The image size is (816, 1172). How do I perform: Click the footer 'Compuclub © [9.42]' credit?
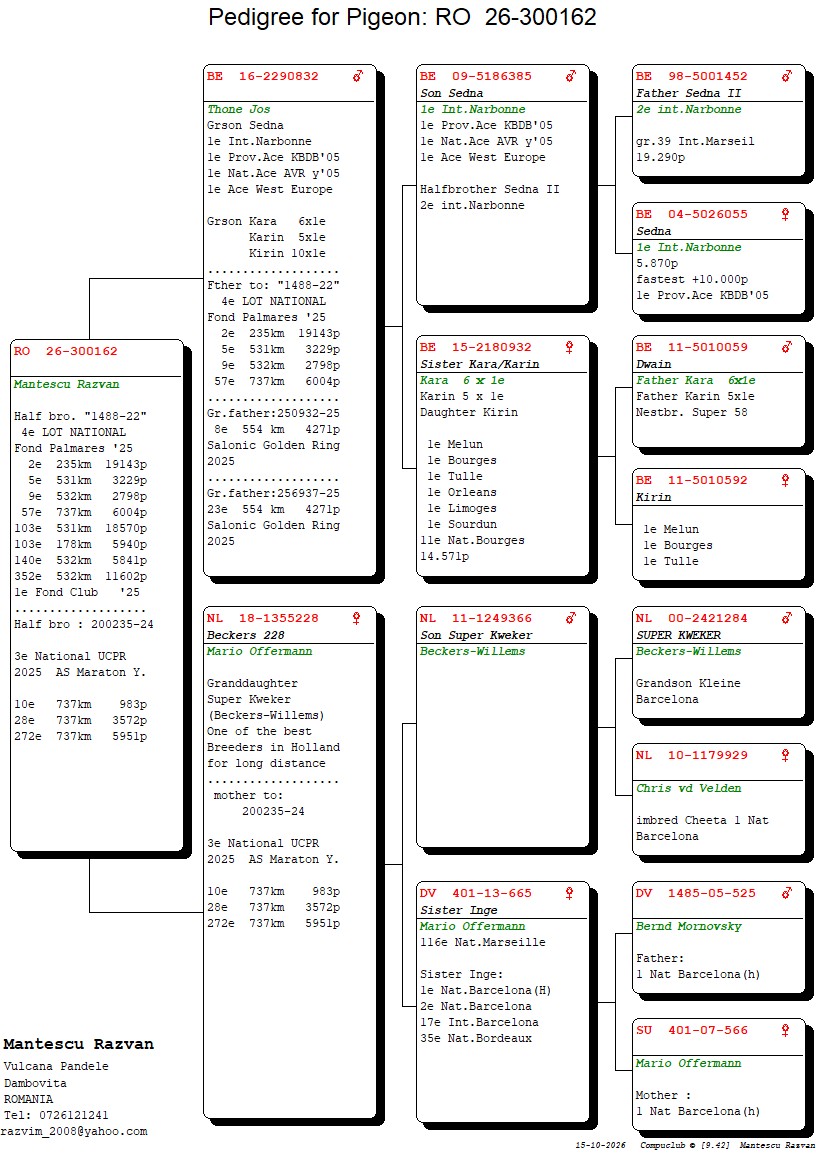(685, 1145)
